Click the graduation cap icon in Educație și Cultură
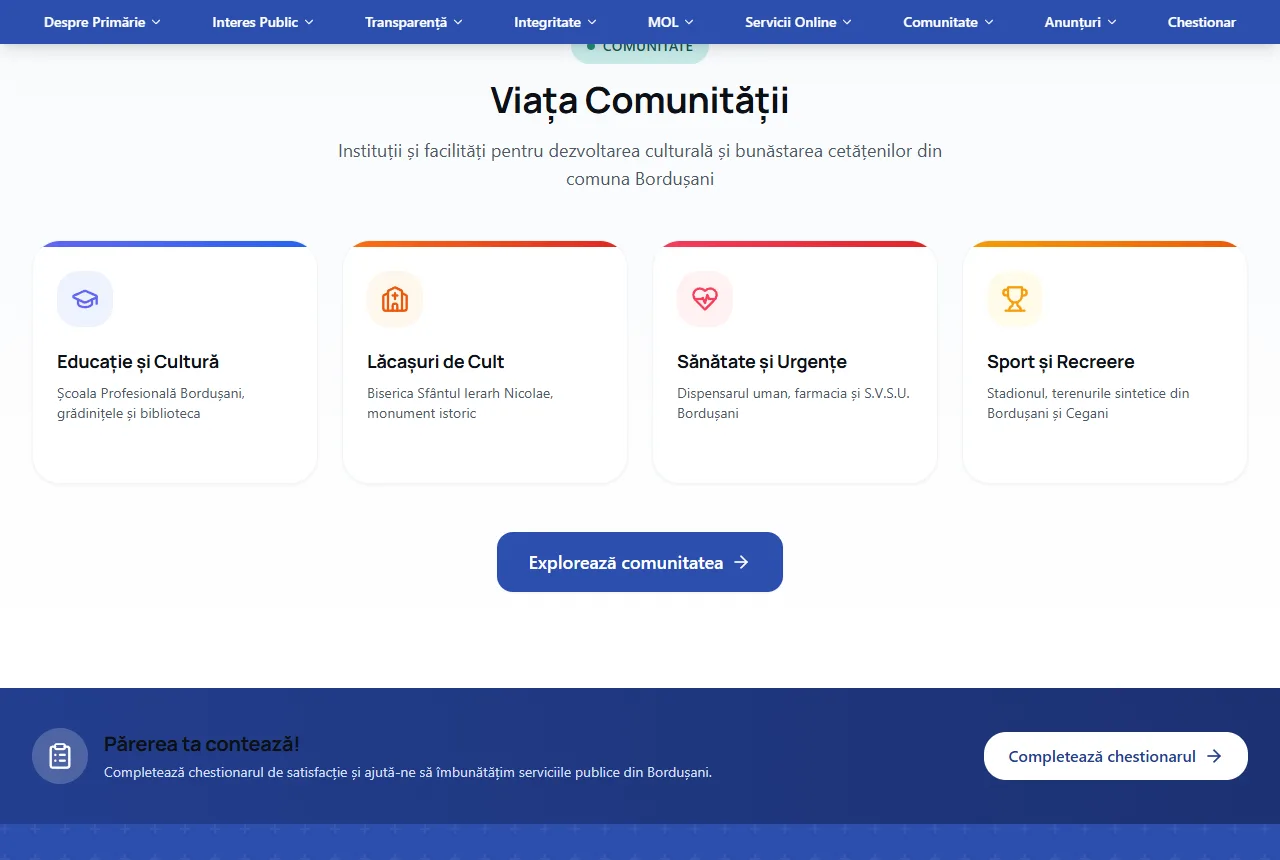The height and width of the screenshot is (860, 1280). pos(85,299)
